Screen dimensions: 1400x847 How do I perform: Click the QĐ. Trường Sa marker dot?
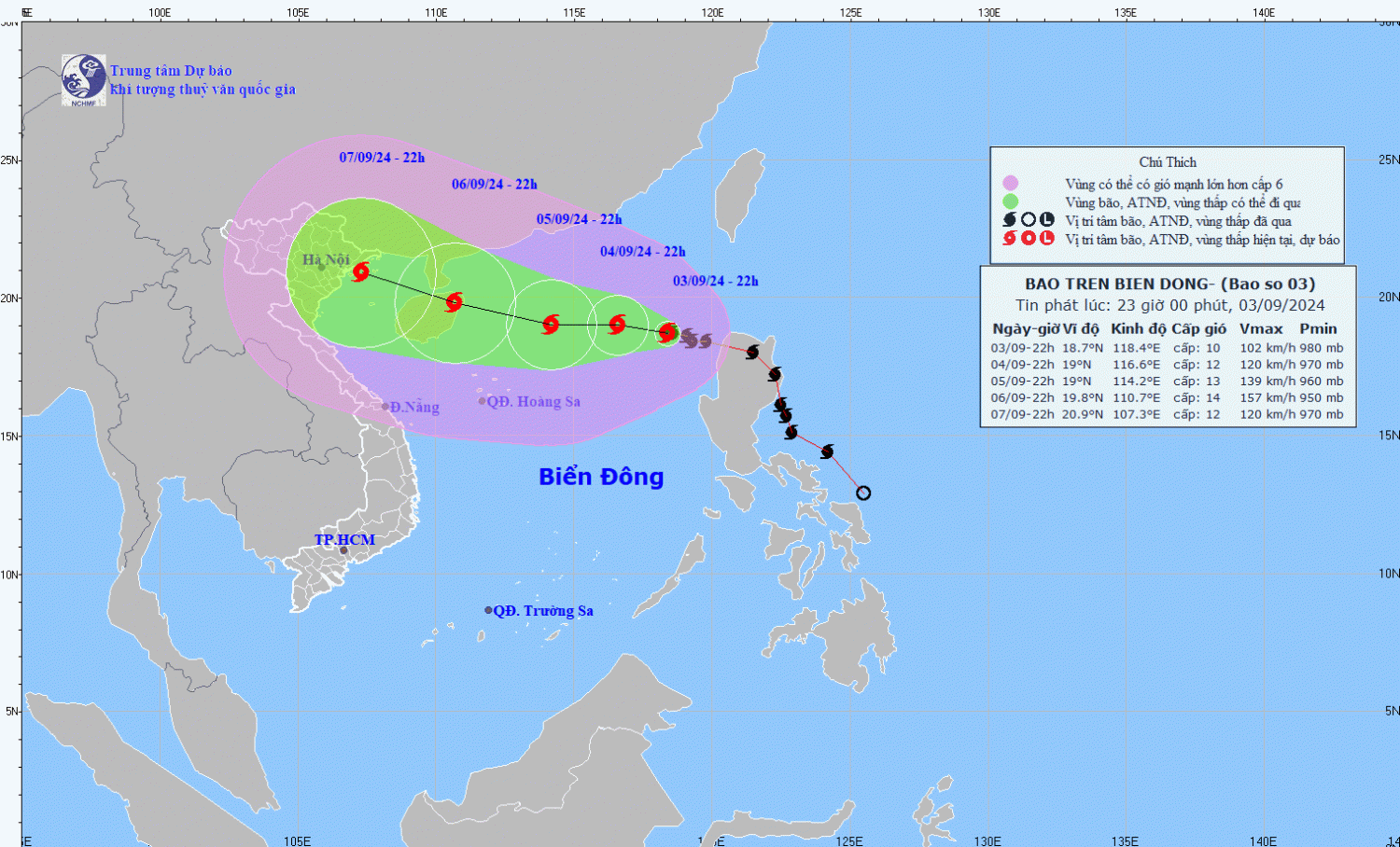pos(488,610)
